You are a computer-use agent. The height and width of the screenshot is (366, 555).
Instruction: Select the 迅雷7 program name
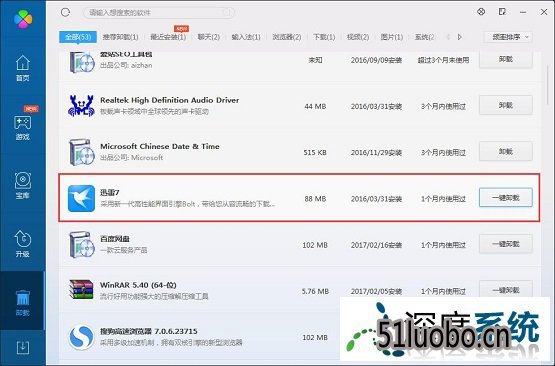pos(110,192)
